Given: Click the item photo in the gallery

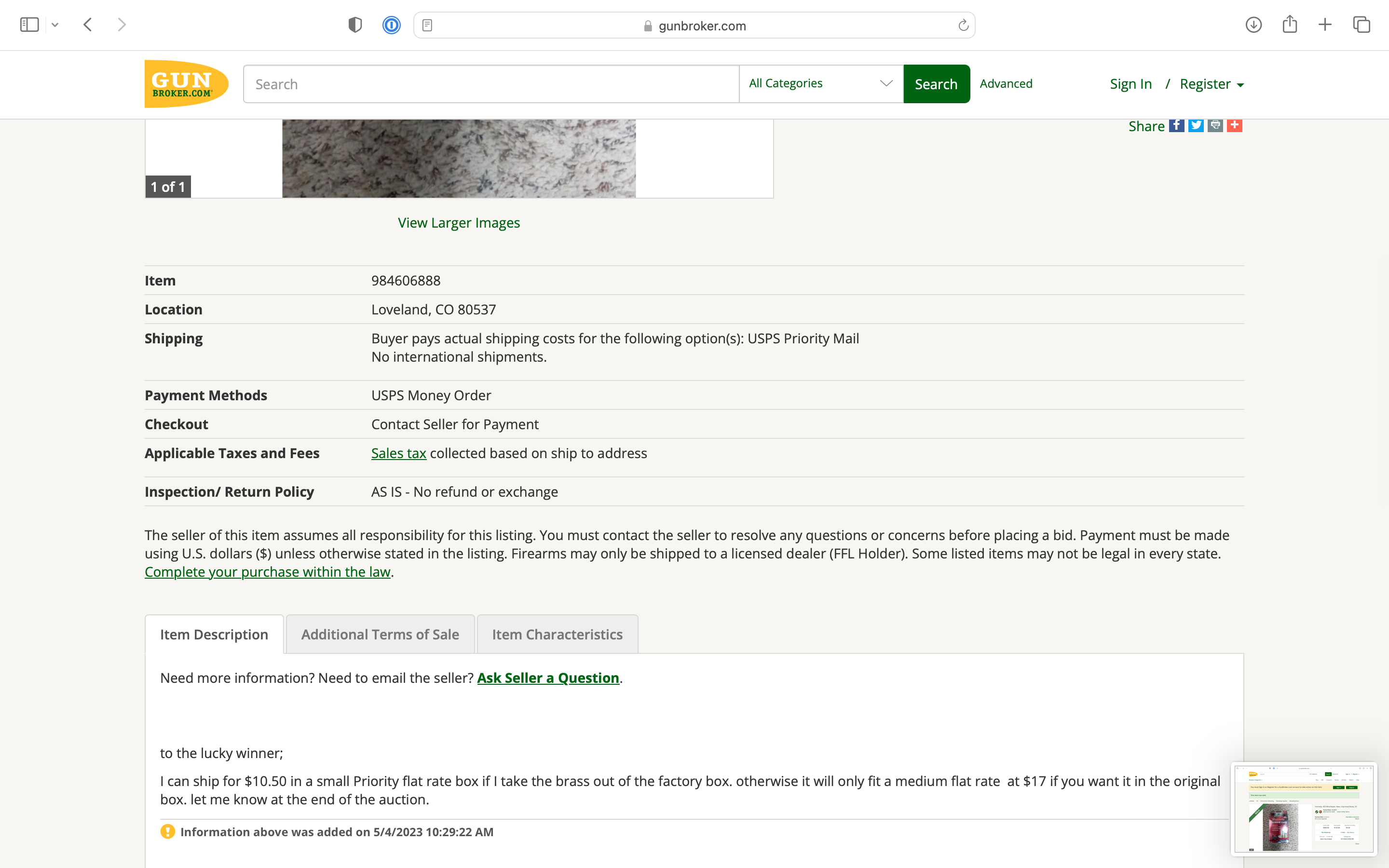Looking at the screenshot, I should click(459, 159).
